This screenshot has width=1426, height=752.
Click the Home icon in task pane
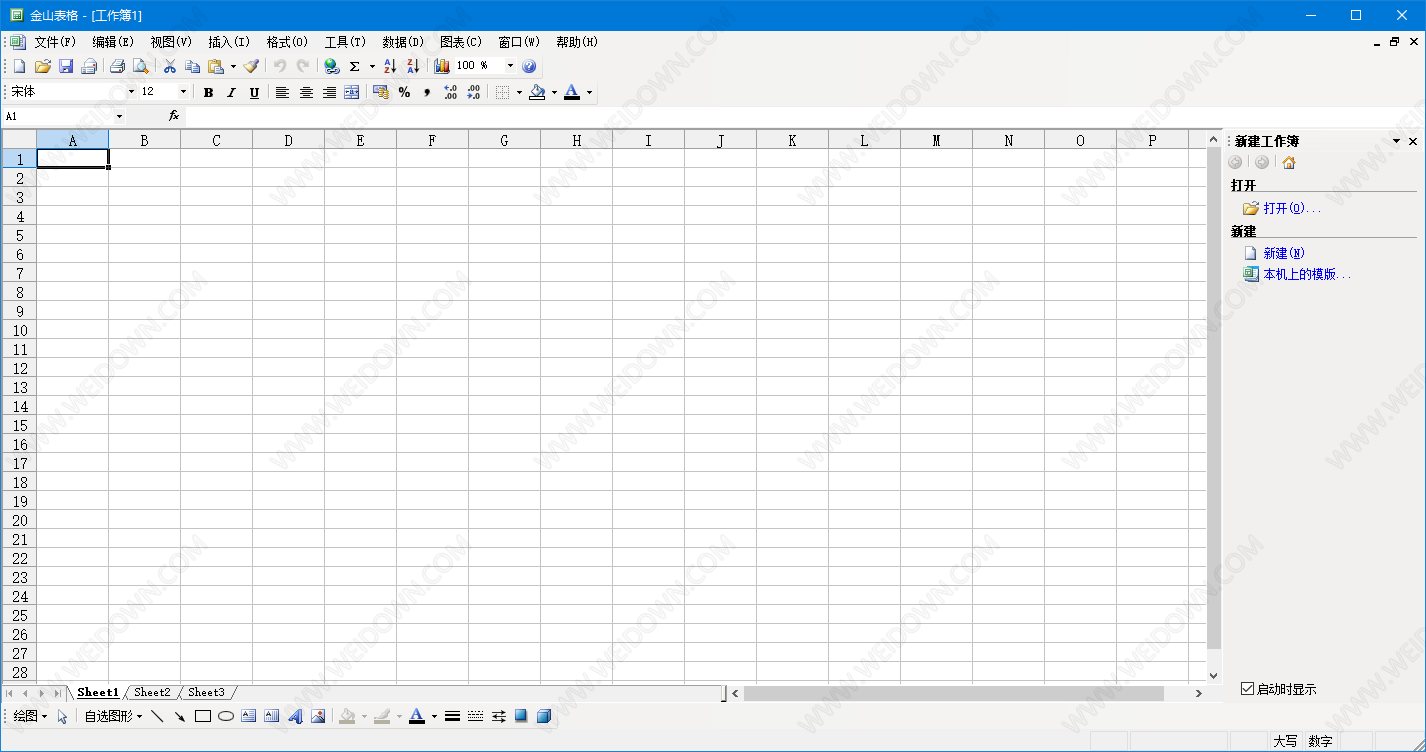[1289, 163]
